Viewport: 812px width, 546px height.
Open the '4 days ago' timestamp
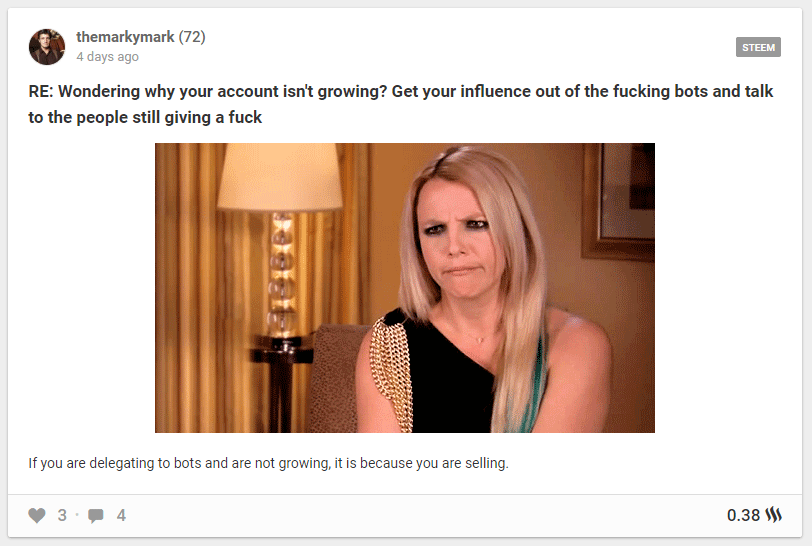pos(108,56)
